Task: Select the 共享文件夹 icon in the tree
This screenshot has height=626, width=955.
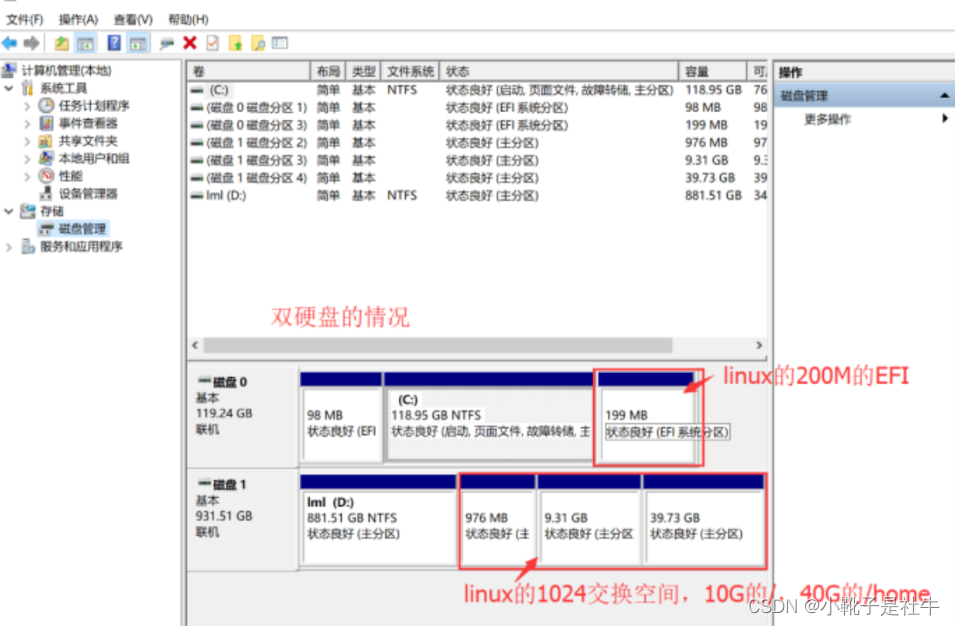Action: (x=46, y=140)
